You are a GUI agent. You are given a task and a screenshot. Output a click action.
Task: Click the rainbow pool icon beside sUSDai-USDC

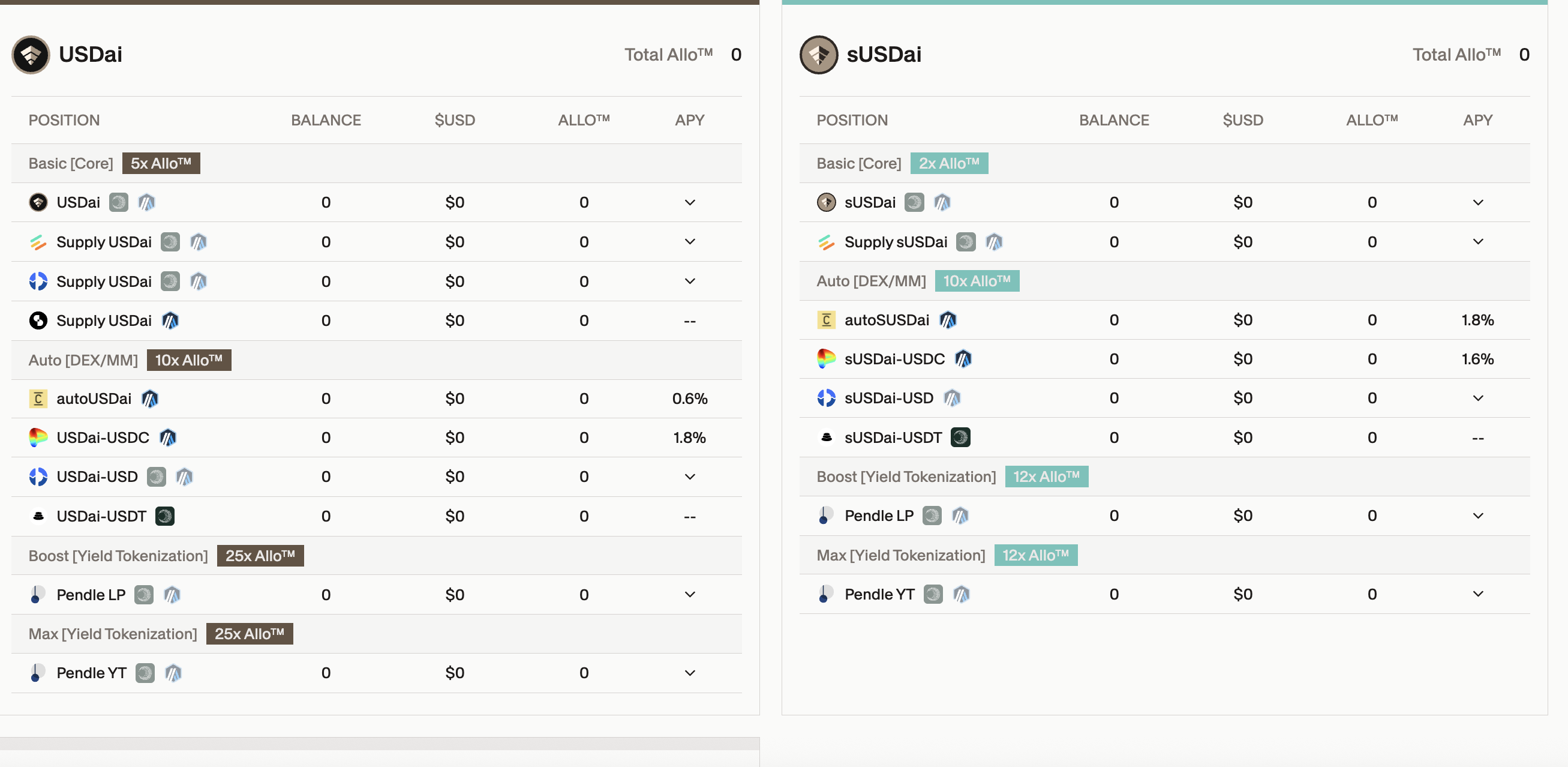(x=826, y=359)
